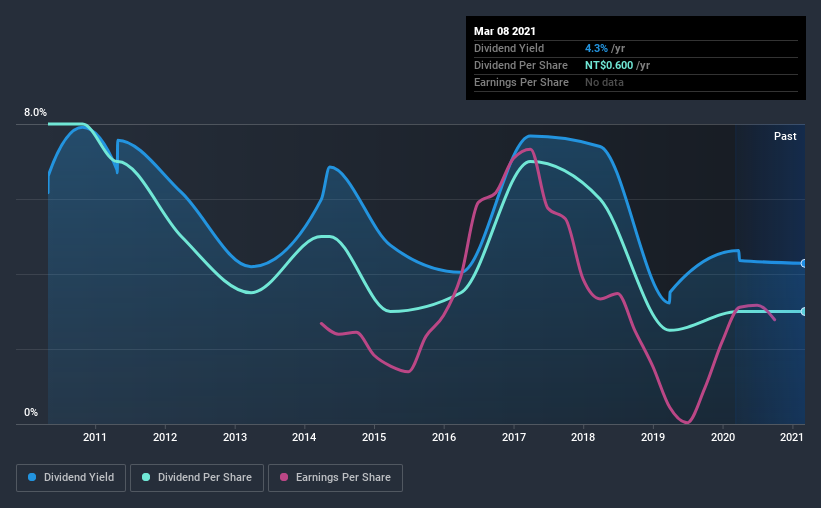Toggle the Dividend Yield legend button

click(x=71, y=478)
